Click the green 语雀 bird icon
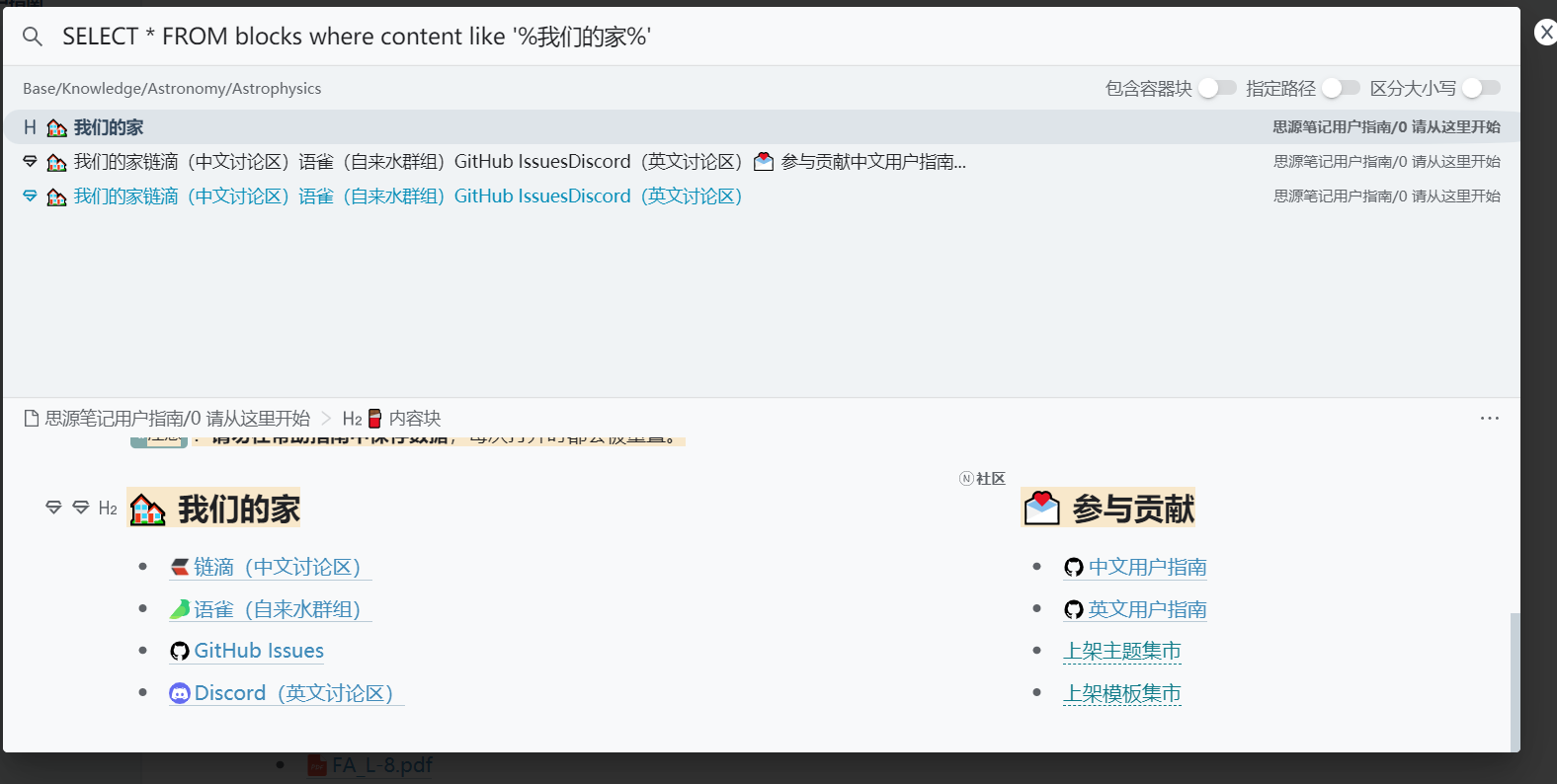The width and height of the screenshot is (1557, 784). tap(180, 609)
